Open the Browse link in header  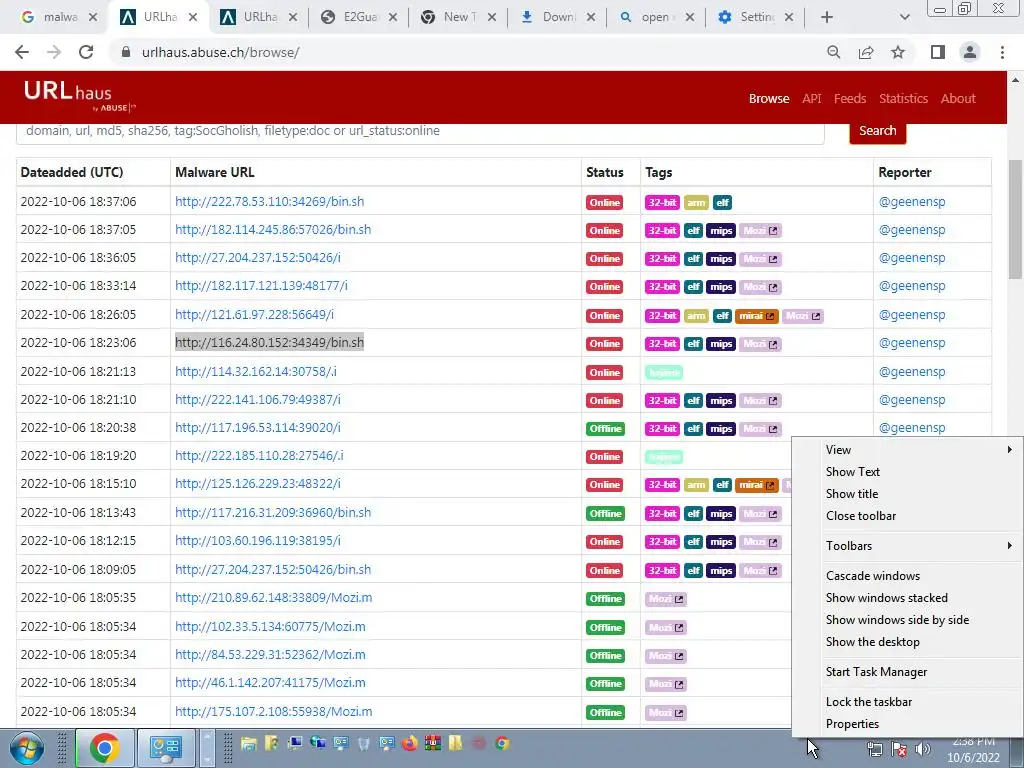(x=769, y=99)
